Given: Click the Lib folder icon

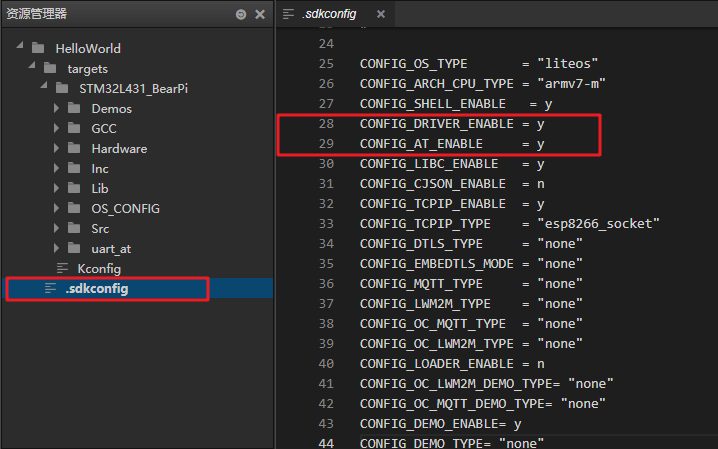Looking at the screenshot, I should pos(74,188).
